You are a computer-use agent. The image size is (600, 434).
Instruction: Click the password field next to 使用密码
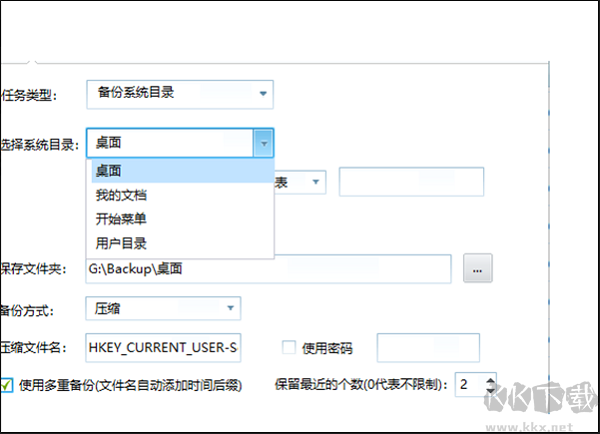point(427,347)
